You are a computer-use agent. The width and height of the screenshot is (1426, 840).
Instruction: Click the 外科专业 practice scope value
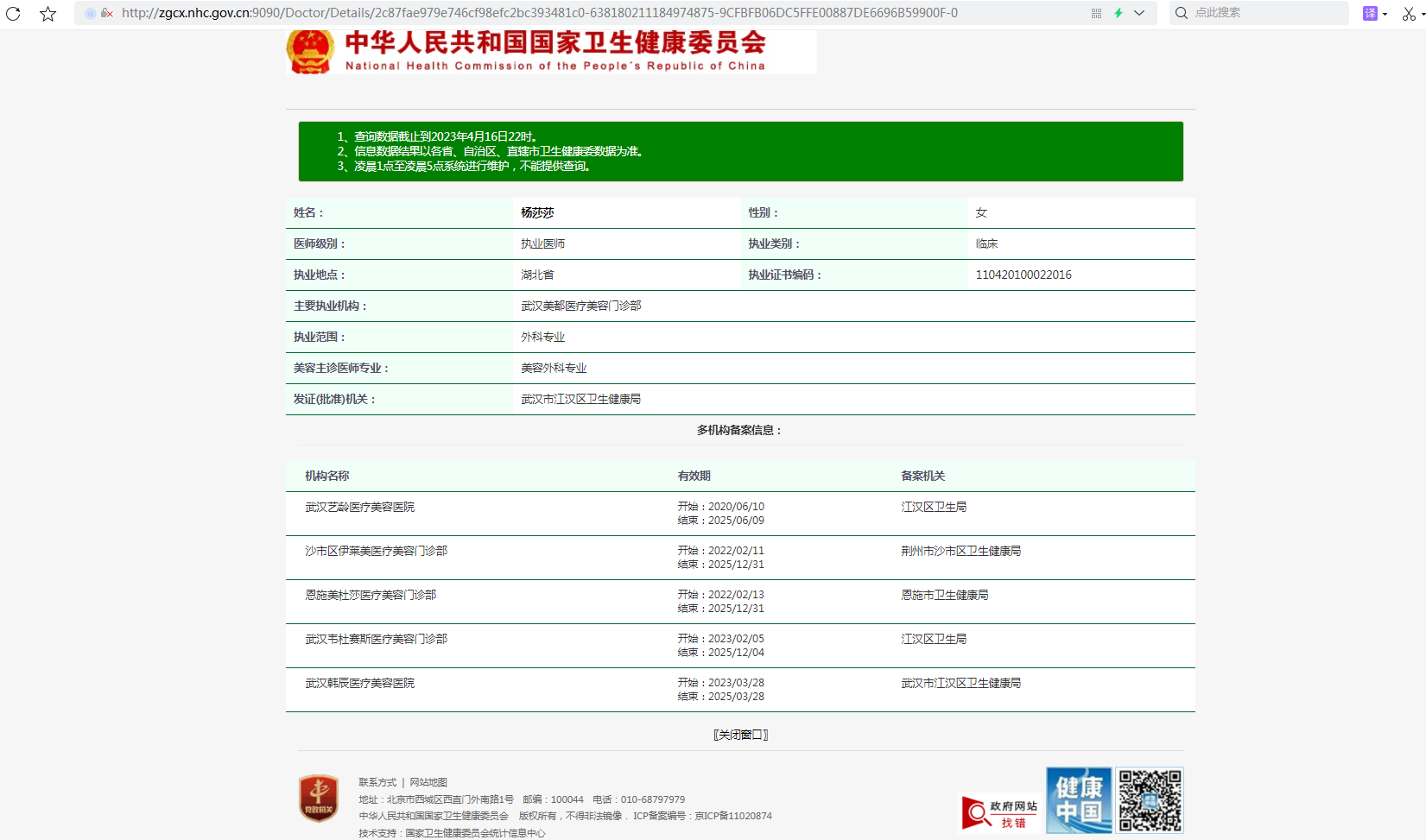click(x=542, y=337)
